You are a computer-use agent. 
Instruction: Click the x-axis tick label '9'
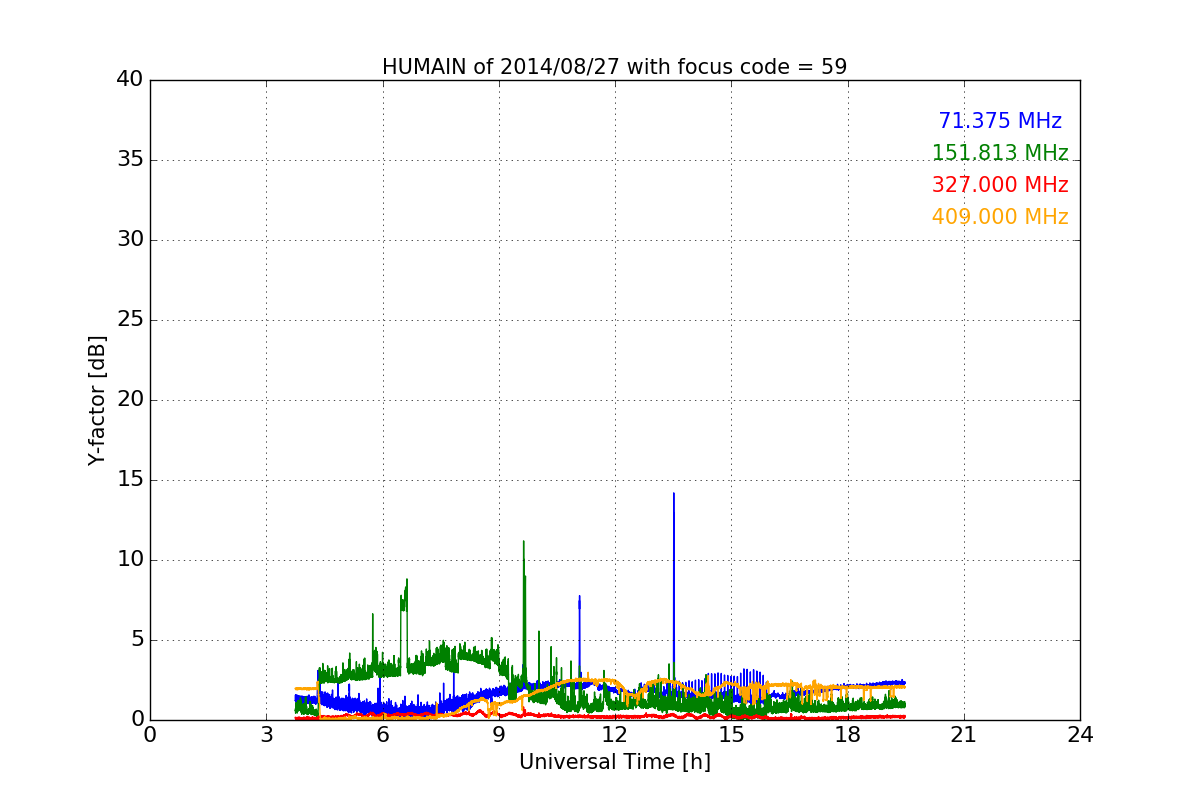point(498,734)
